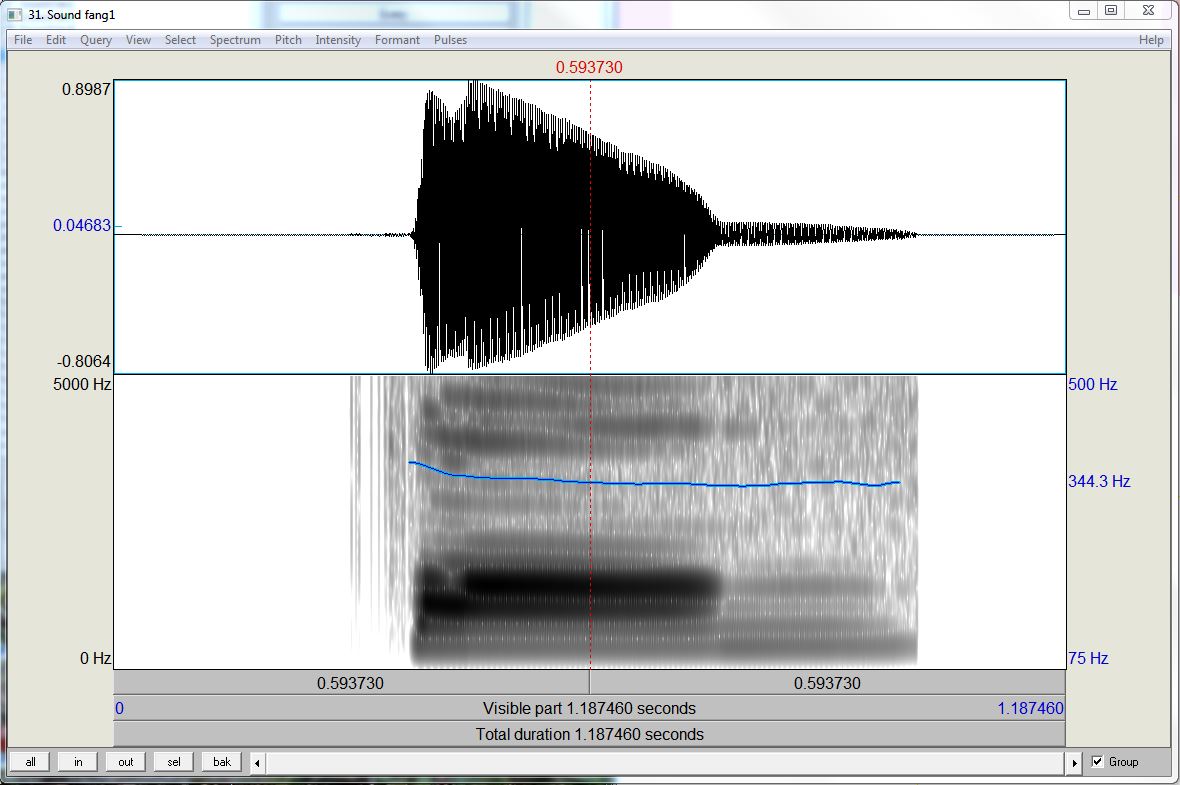Click the 75 Hz pitch floor label

click(1088, 658)
